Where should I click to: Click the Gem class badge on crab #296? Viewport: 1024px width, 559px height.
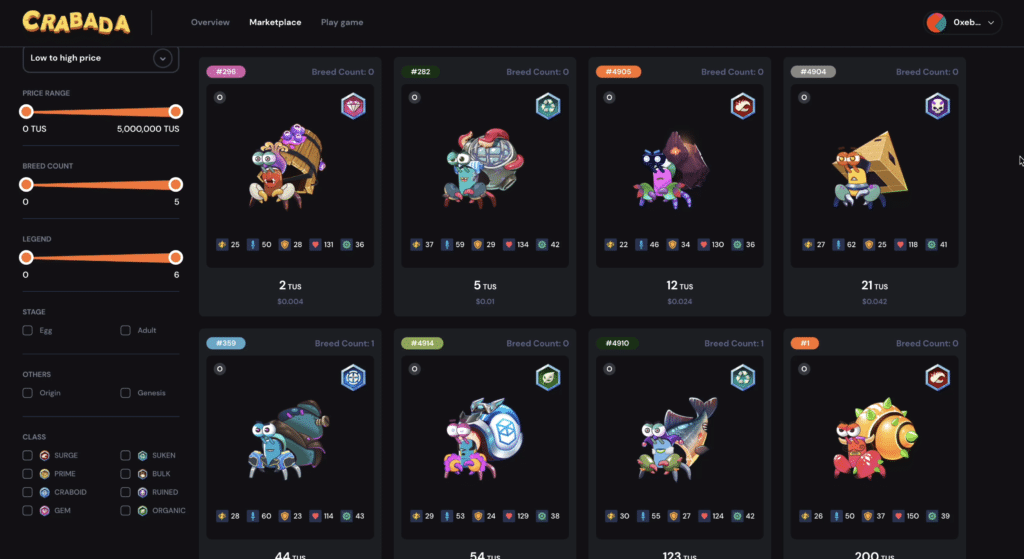(353, 106)
